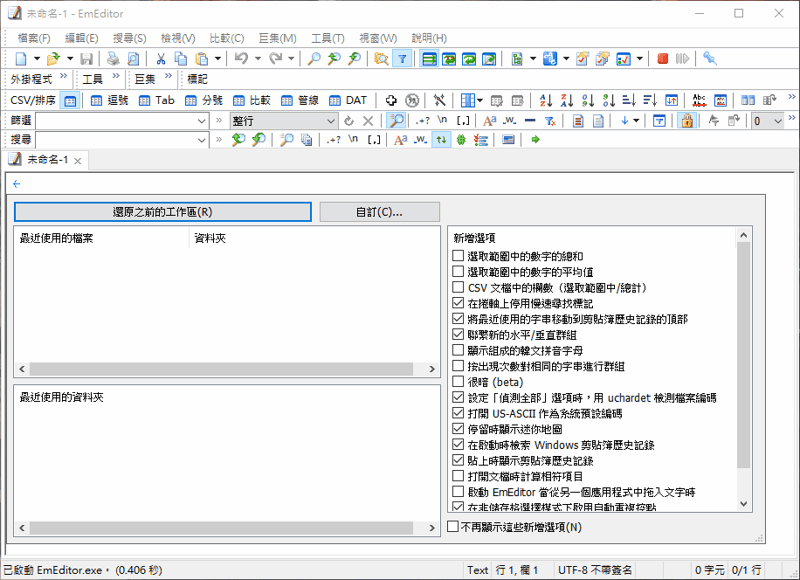Expand the Open file dropdown arrow
The height and width of the screenshot is (580, 800).
(x=70, y=59)
